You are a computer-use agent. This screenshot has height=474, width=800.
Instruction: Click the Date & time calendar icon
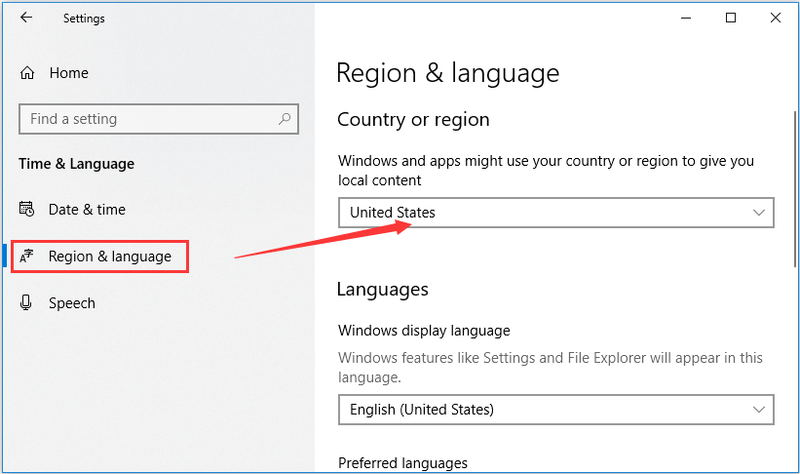pos(27,209)
